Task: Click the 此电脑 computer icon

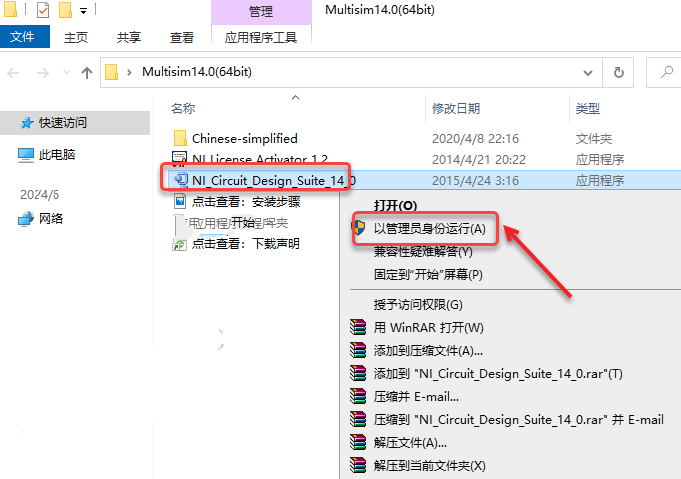Action: click(x=26, y=155)
